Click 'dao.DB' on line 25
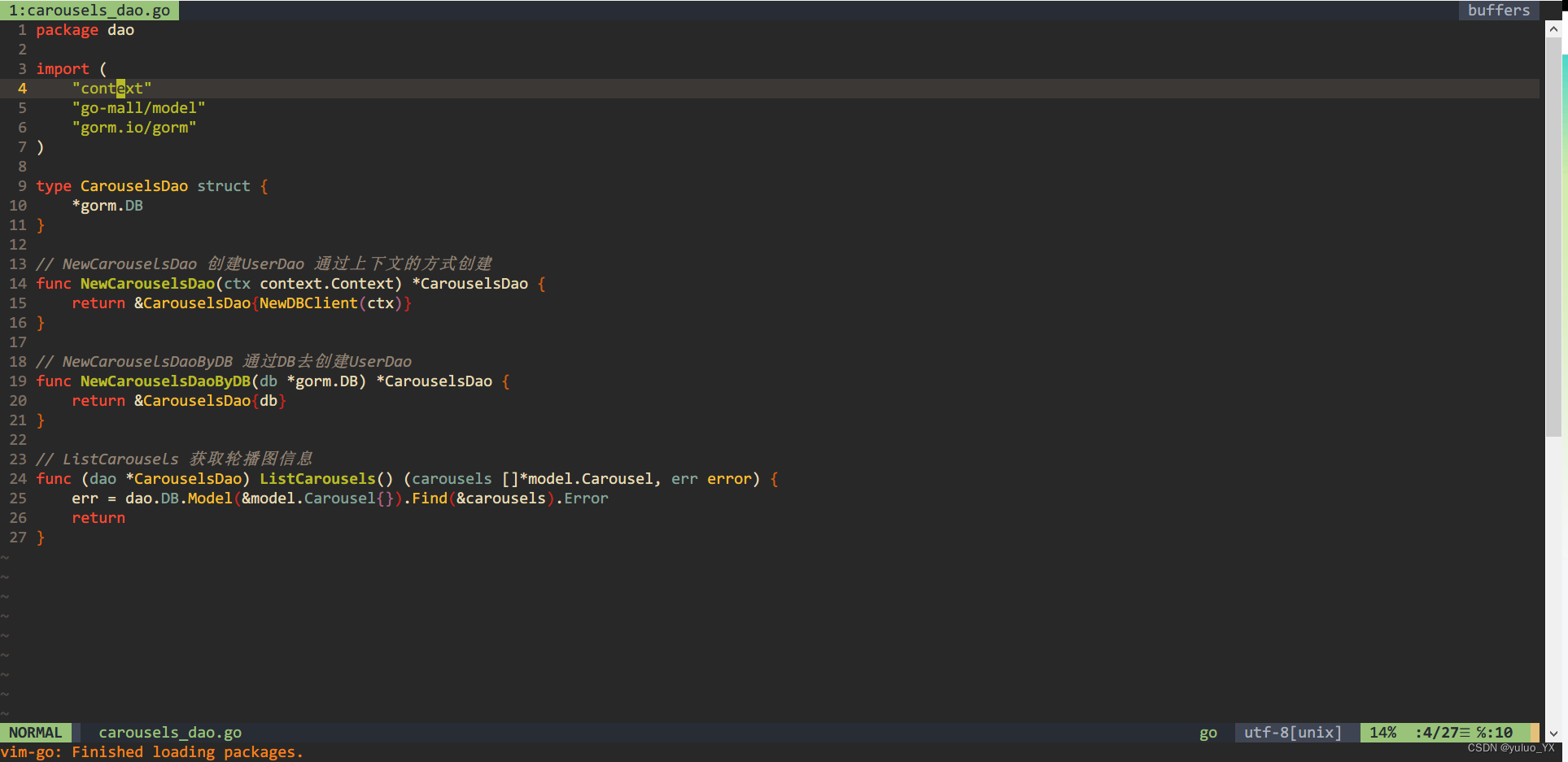 click(x=152, y=499)
